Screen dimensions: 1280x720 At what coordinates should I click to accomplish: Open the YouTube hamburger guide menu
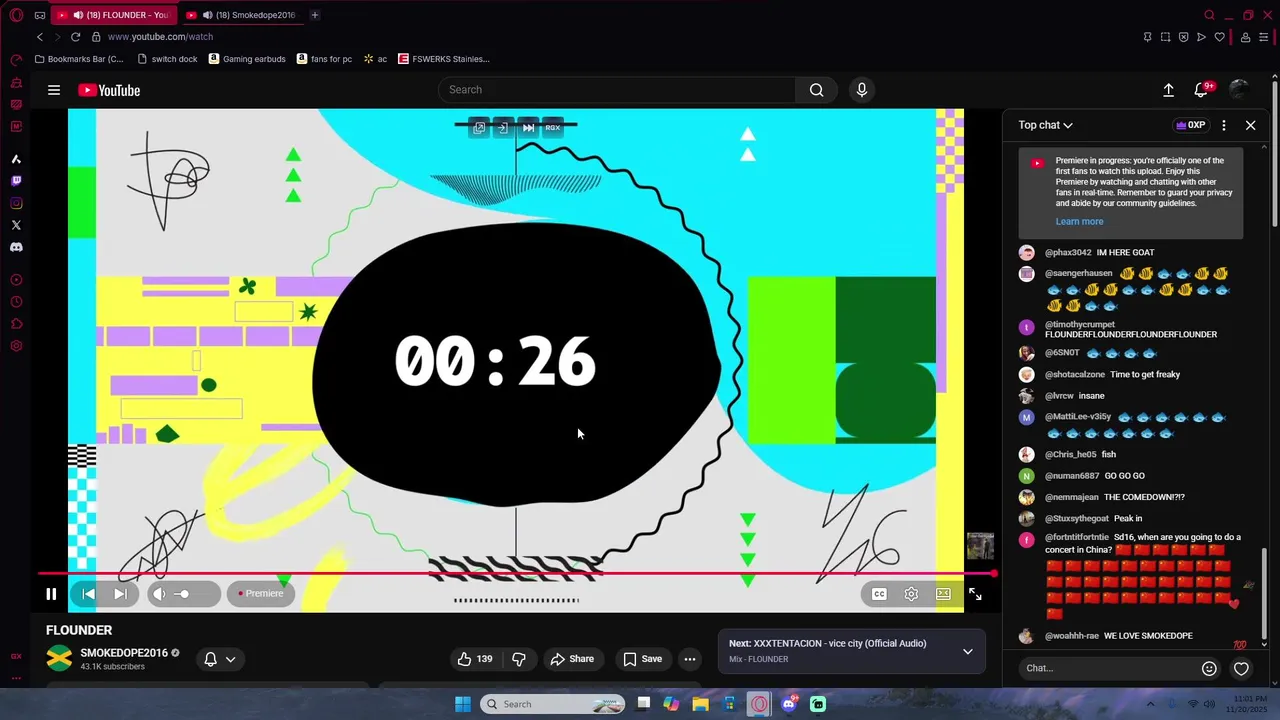tap(54, 90)
